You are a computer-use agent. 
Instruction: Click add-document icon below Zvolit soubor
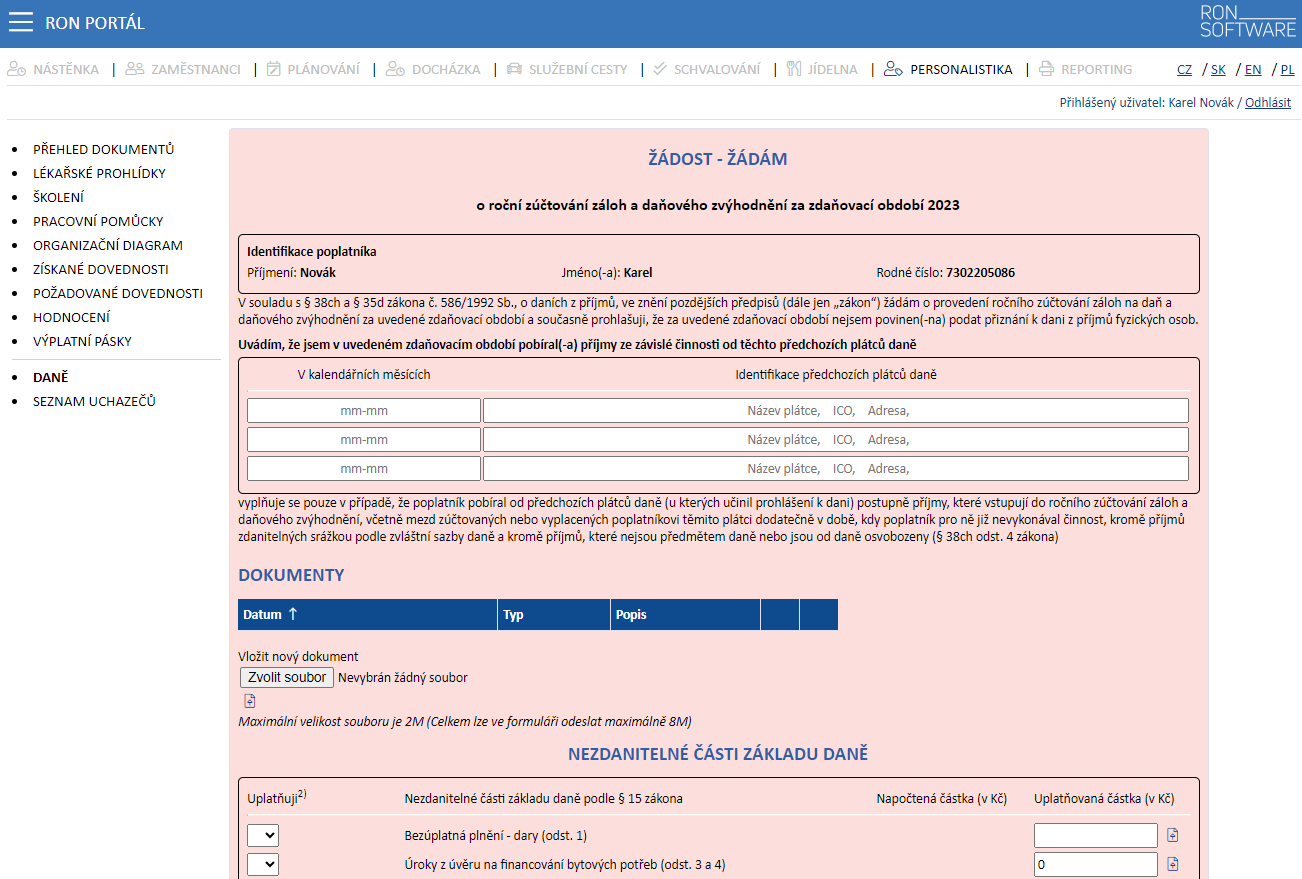click(x=250, y=701)
